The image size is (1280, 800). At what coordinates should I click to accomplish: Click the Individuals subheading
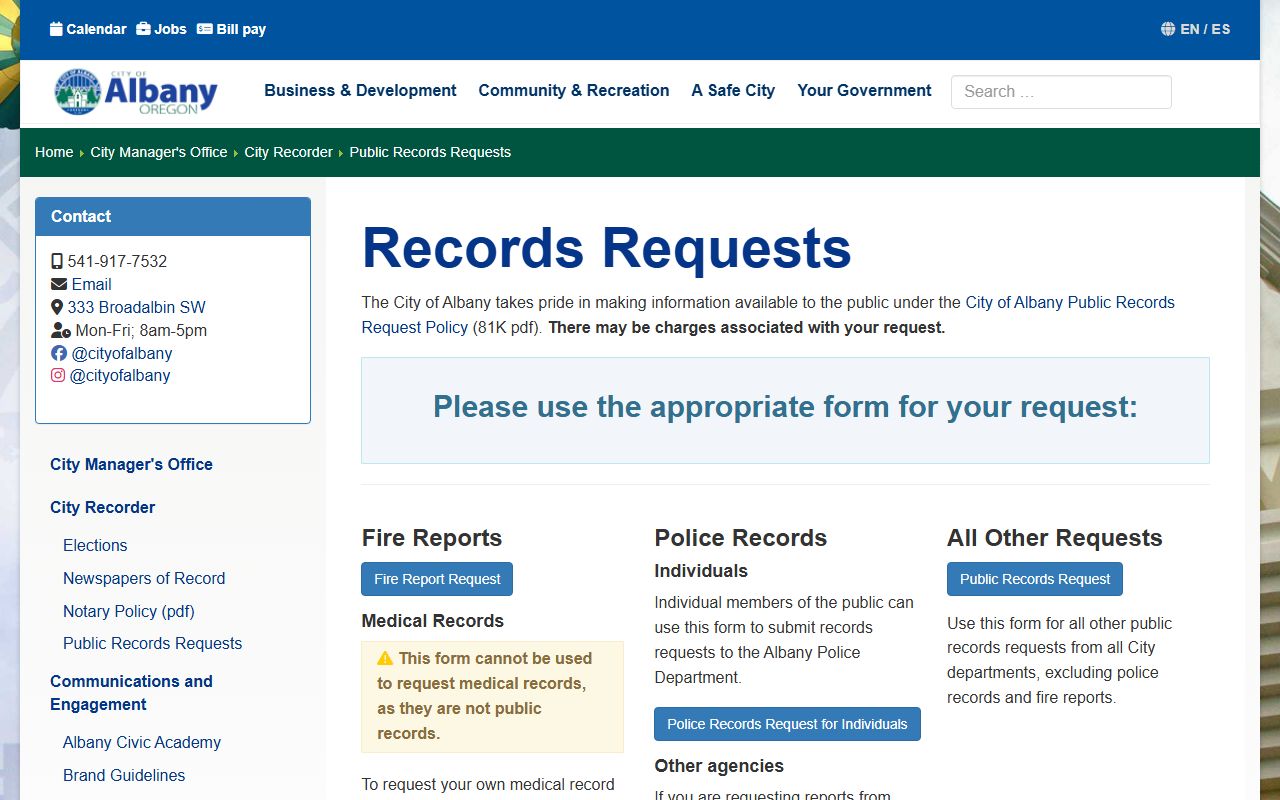701,571
